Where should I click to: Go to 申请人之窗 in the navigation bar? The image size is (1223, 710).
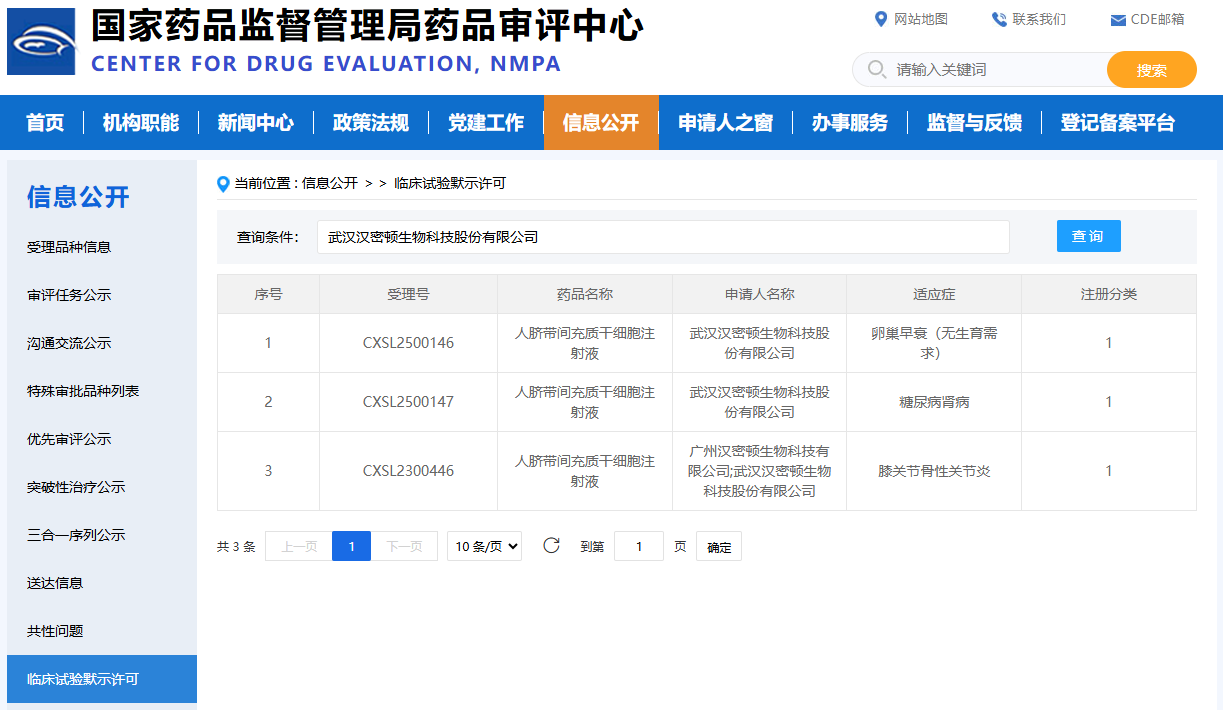pyautogui.click(x=725, y=123)
